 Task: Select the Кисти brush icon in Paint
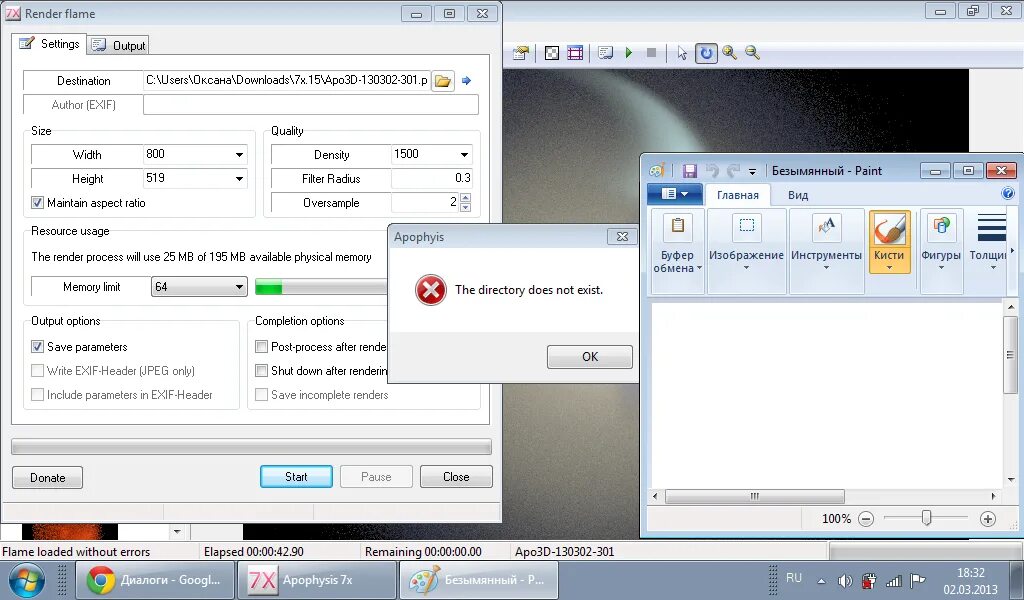point(889,230)
